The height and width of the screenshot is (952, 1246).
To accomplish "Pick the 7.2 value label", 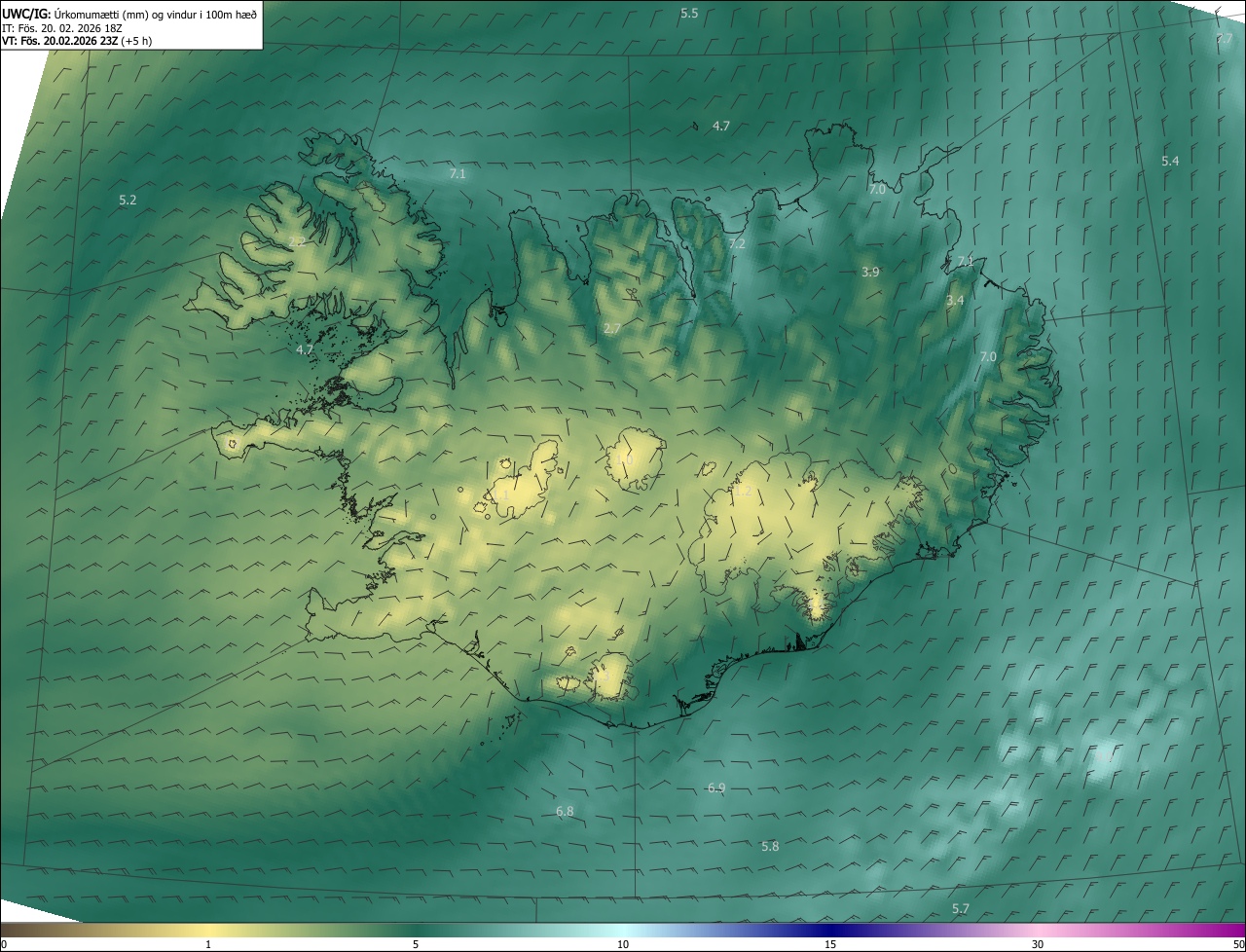I will tap(737, 243).
